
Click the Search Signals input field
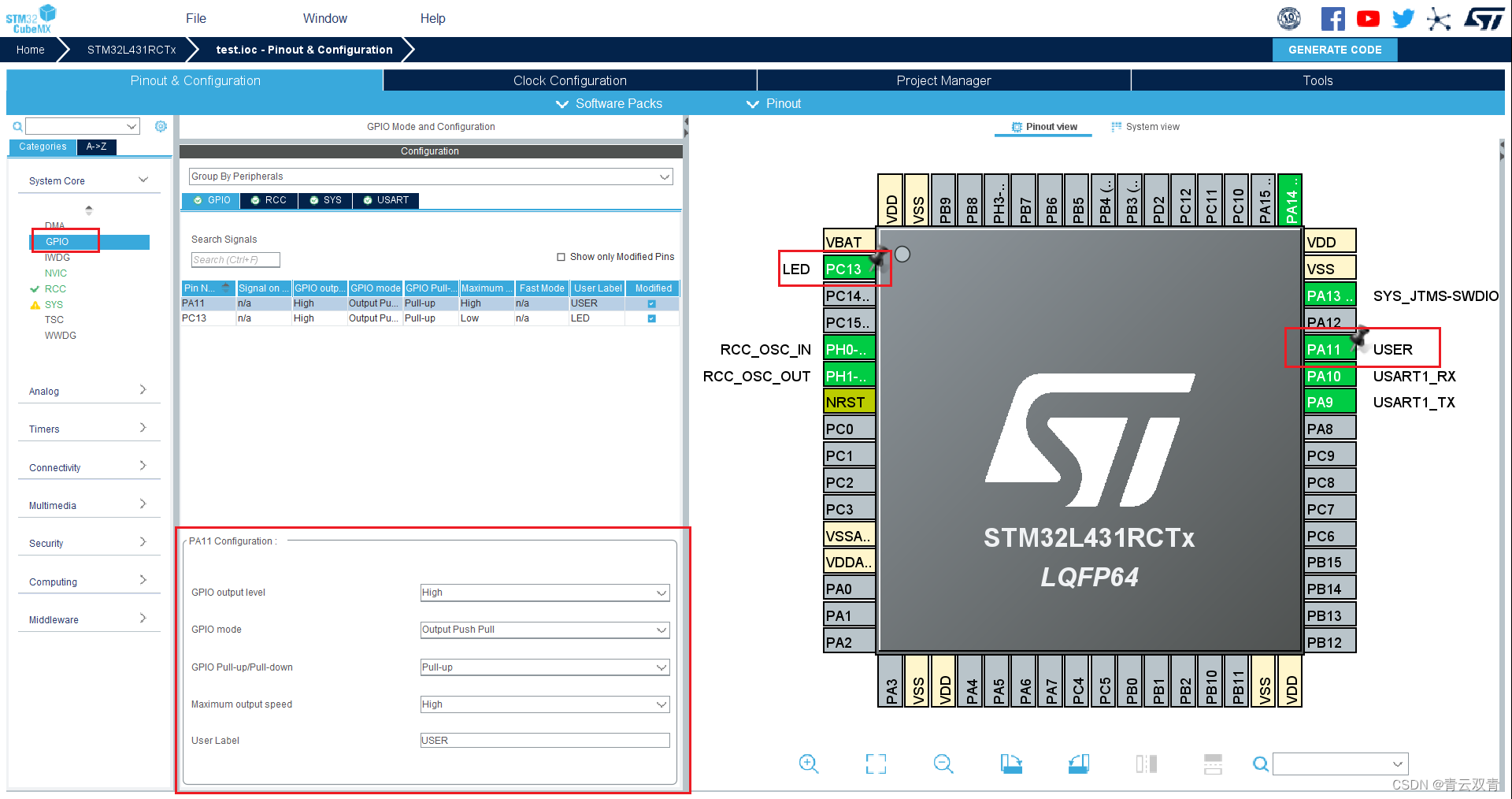click(235, 260)
